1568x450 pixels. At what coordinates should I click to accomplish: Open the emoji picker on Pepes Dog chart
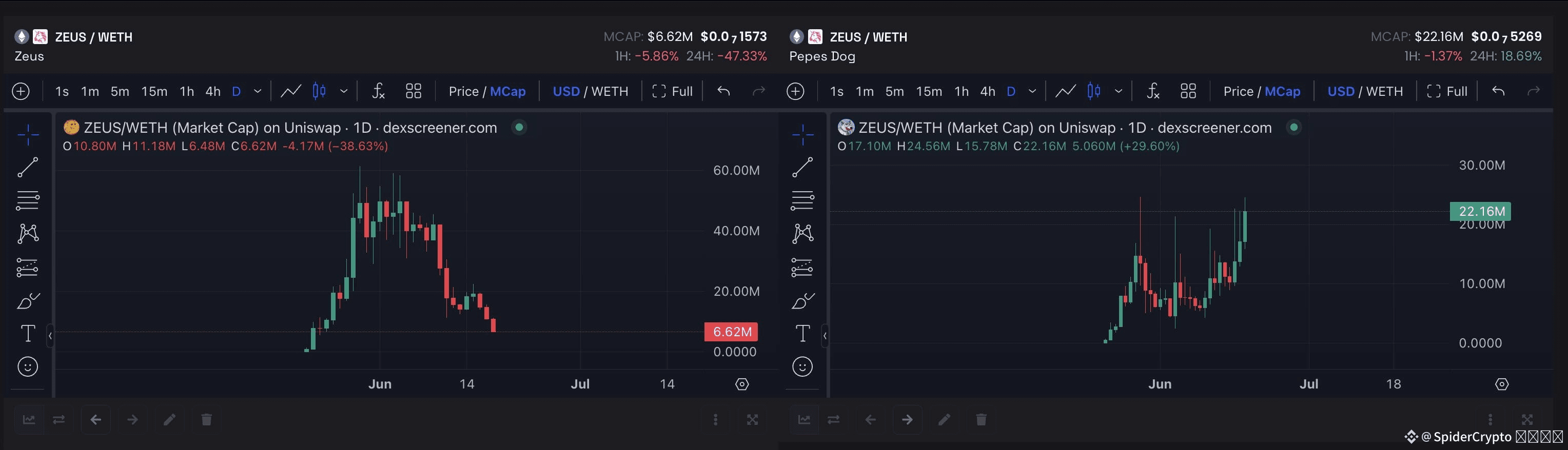coord(802,366)
